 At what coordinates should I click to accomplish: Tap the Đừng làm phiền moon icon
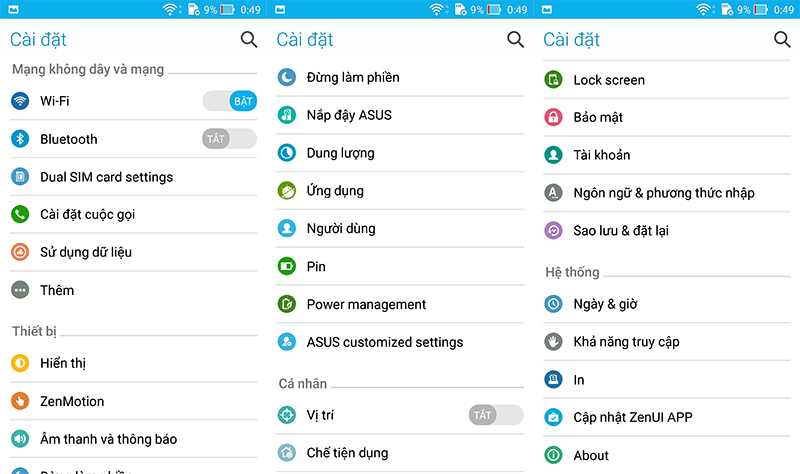point(287,77)
